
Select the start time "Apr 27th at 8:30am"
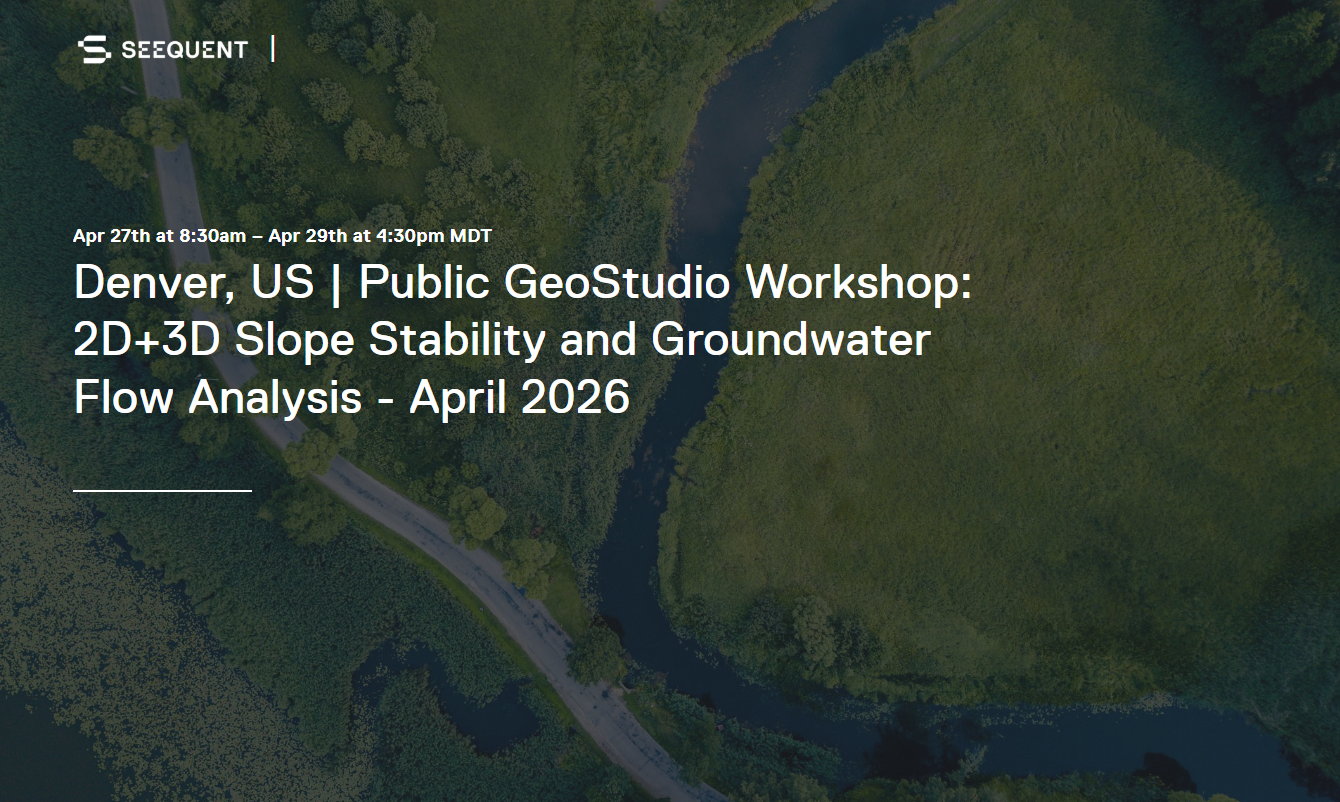(159, 236)
